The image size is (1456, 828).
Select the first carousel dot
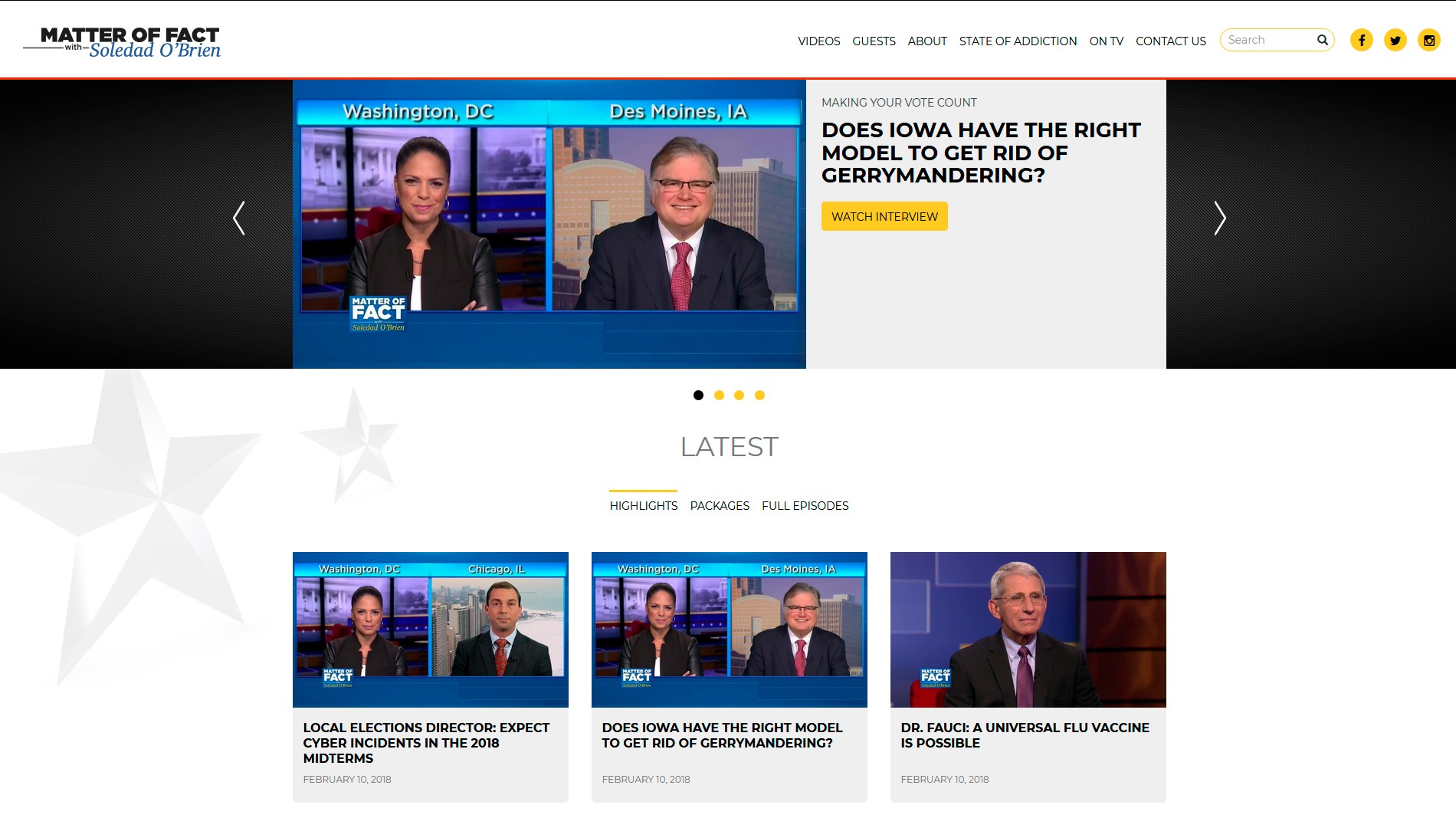coord(698,395)
